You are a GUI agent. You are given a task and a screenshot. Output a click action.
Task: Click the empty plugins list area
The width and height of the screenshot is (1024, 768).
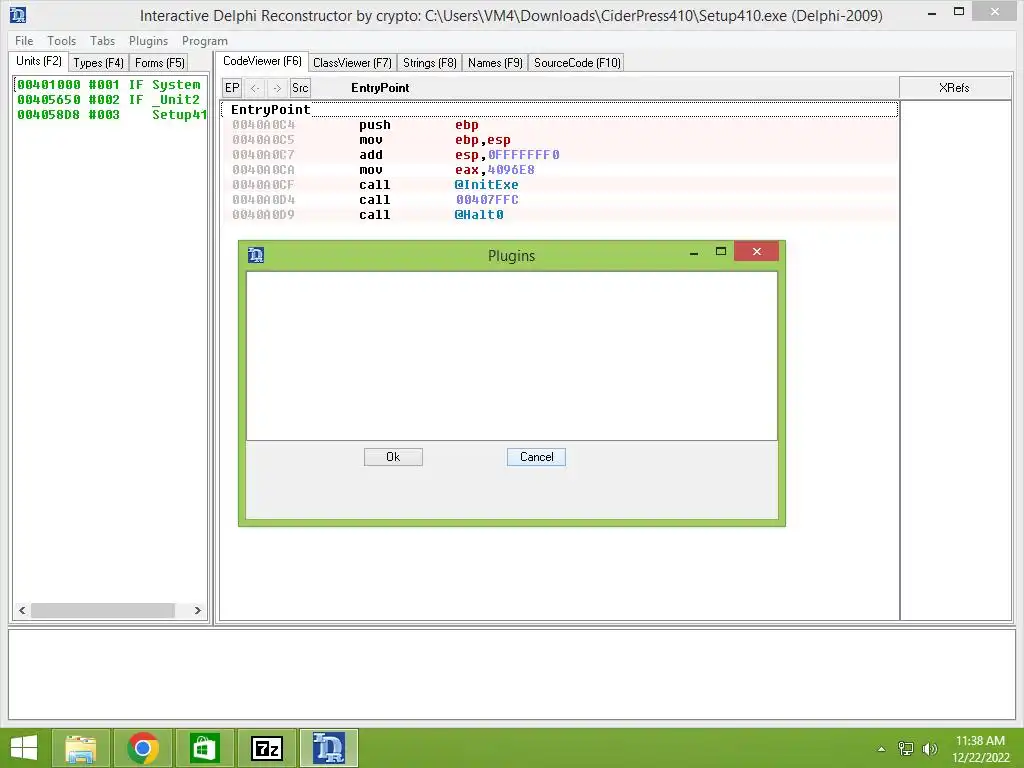point(511,356)
